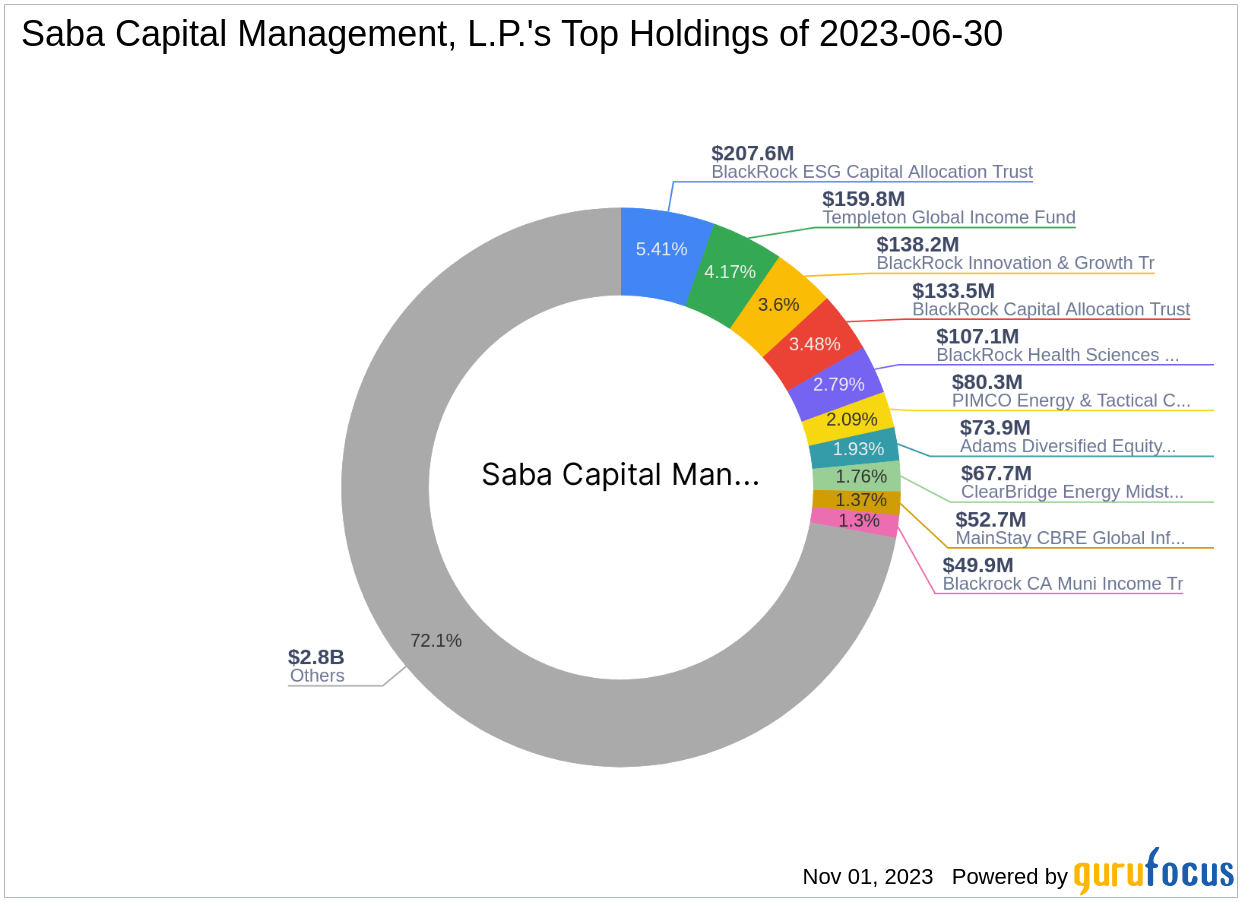Viewport: 1242px width, 902px height.
Task: Click the BlackRock ESG Capital Allocation Trust label
Action: (x=872, y=172)
